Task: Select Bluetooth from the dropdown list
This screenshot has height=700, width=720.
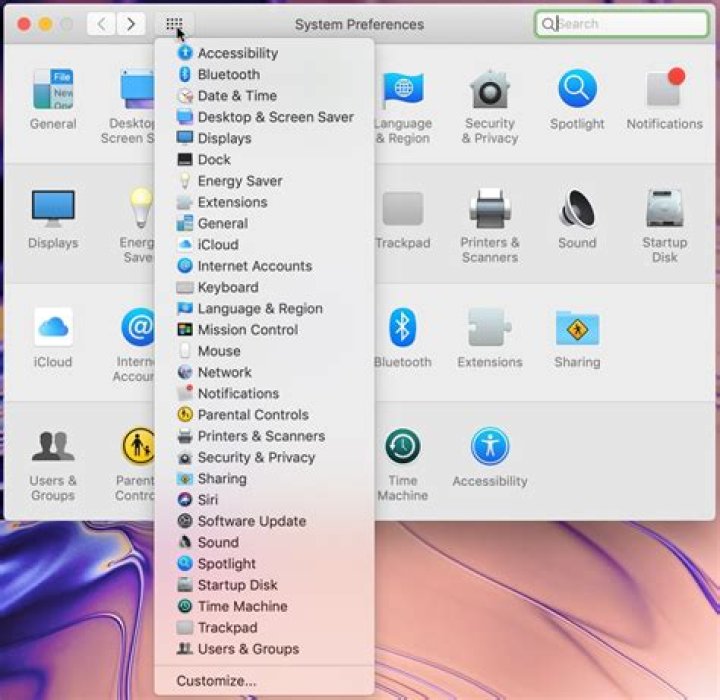Action: click(228, 75)
